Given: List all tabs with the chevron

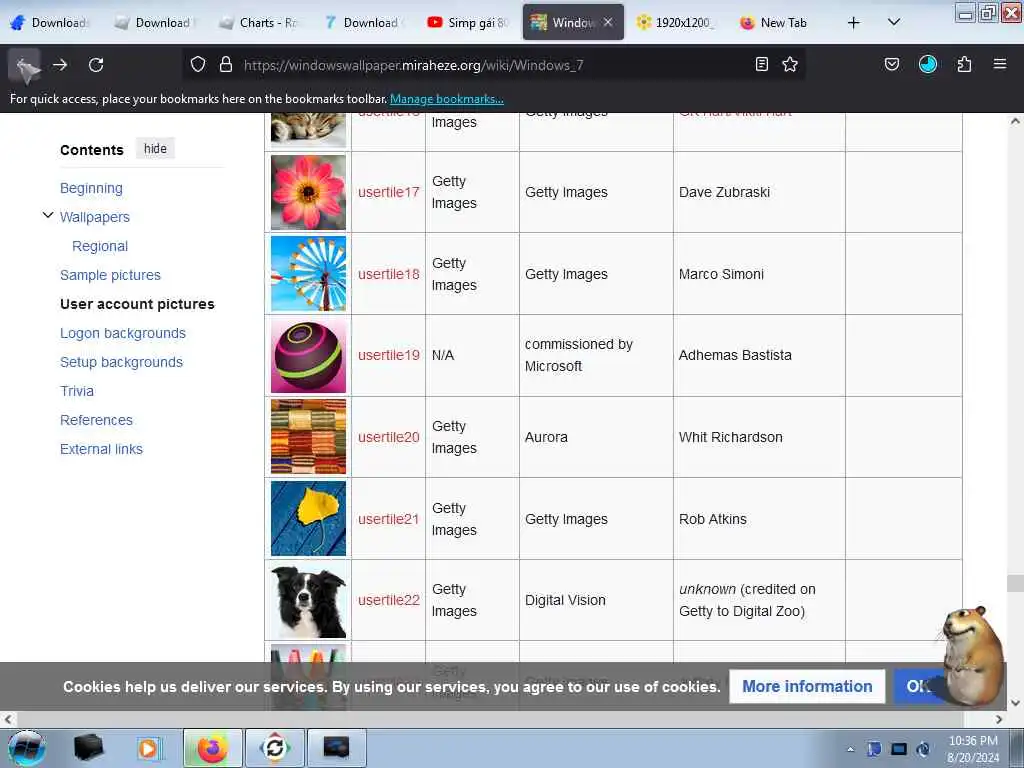Looking at the screenshot, I should [894, 23].
